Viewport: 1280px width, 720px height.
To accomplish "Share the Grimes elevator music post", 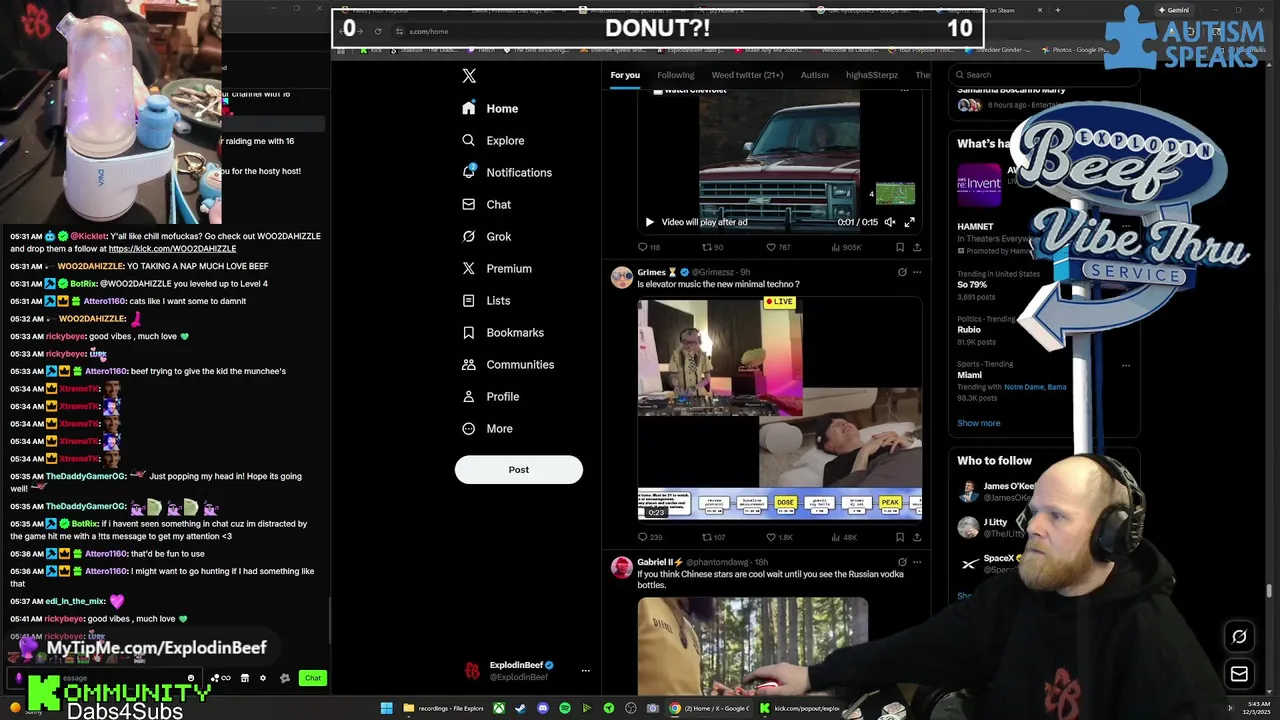I will tap(917, 537).
